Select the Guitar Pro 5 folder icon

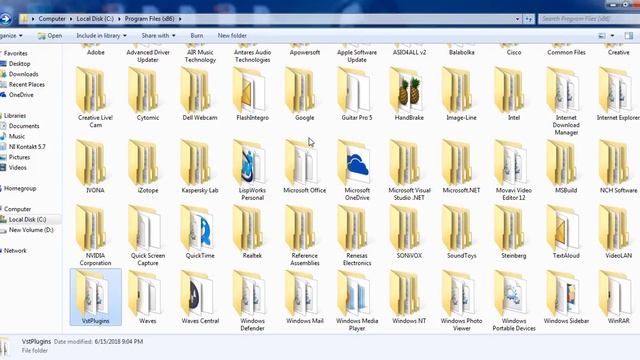354,91
